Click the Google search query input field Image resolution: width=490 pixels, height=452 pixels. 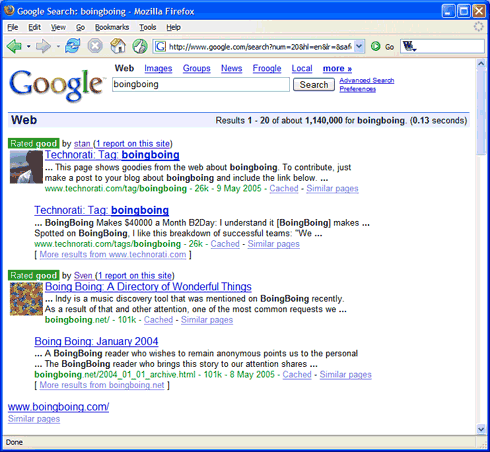click(201, 84)
